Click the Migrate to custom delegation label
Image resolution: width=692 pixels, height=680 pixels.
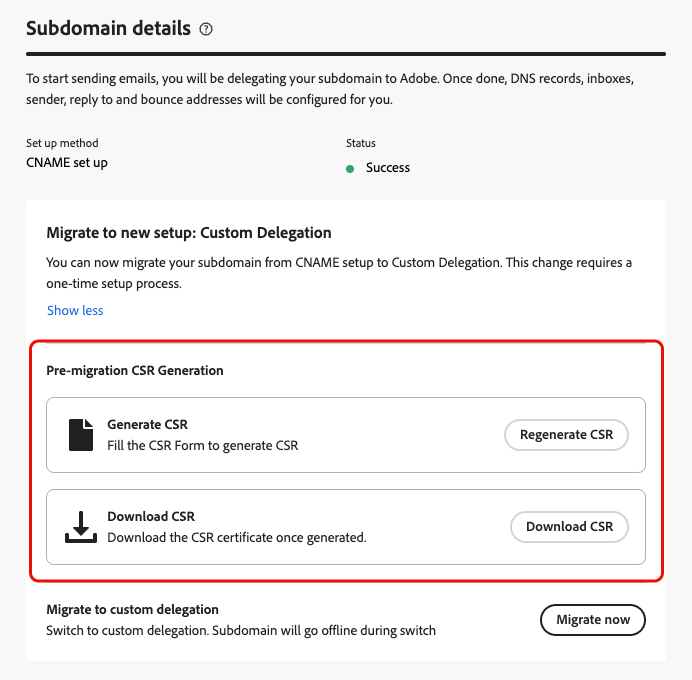[133, 609]
